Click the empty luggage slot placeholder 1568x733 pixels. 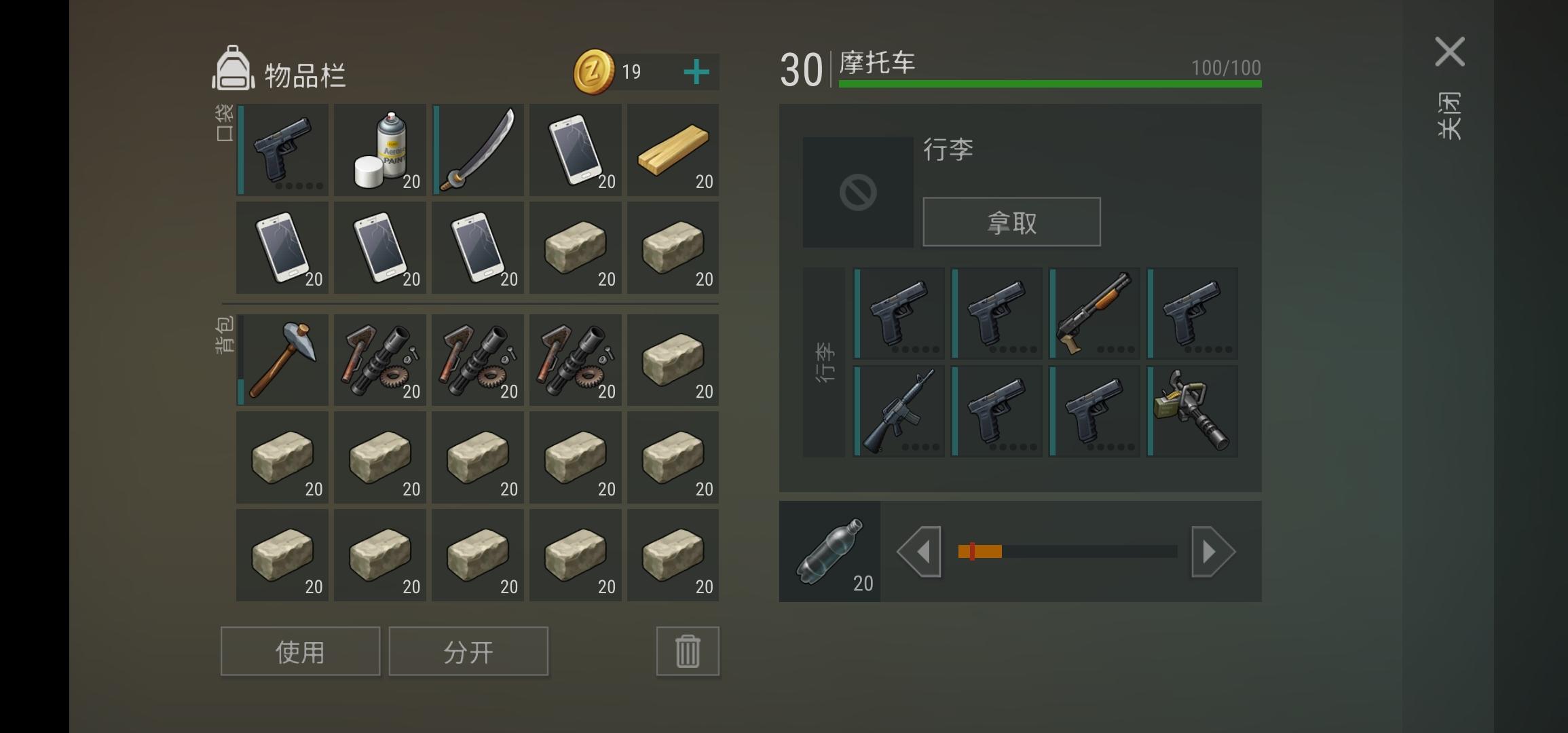[x=858, y=192]
